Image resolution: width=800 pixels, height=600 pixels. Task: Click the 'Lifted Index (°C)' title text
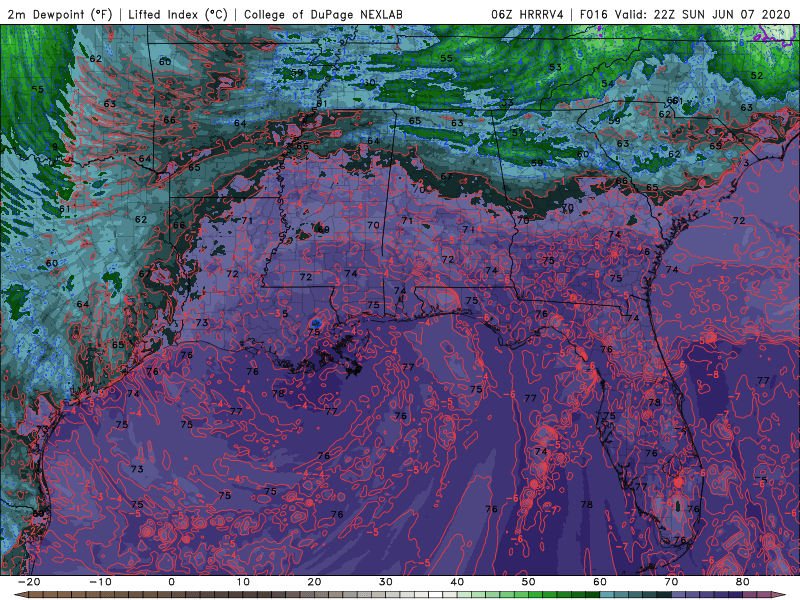(x=178, y=14)
